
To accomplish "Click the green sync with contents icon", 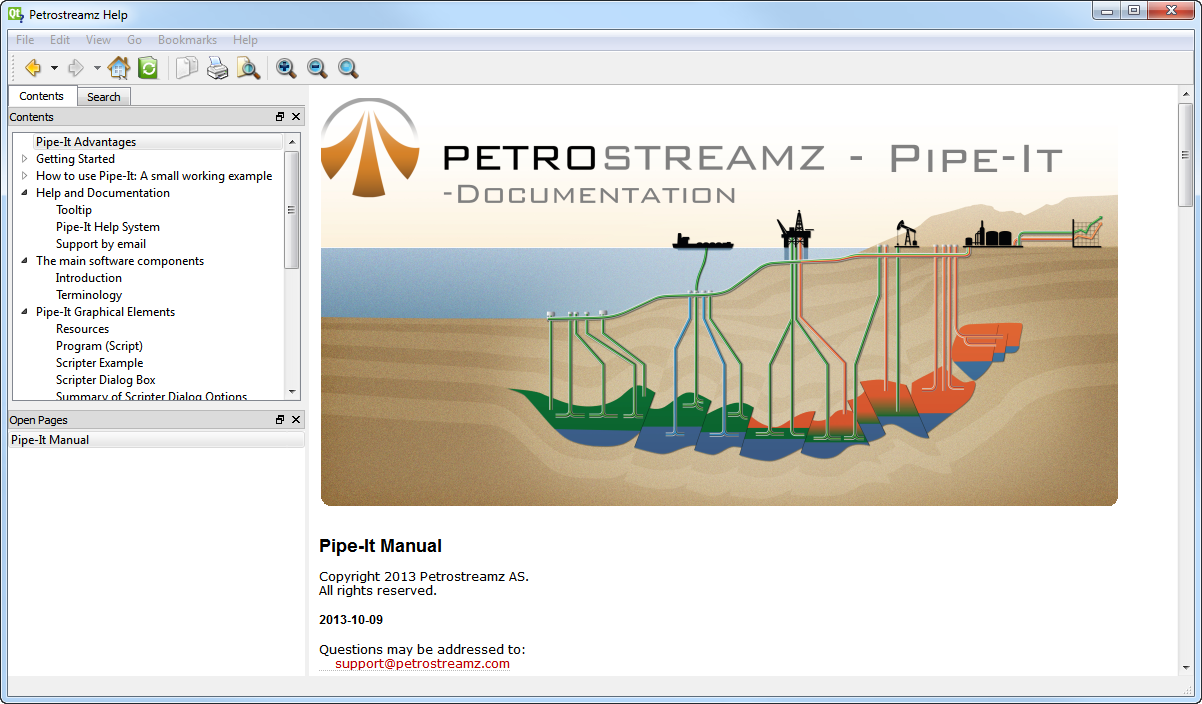I will point(148,68).
